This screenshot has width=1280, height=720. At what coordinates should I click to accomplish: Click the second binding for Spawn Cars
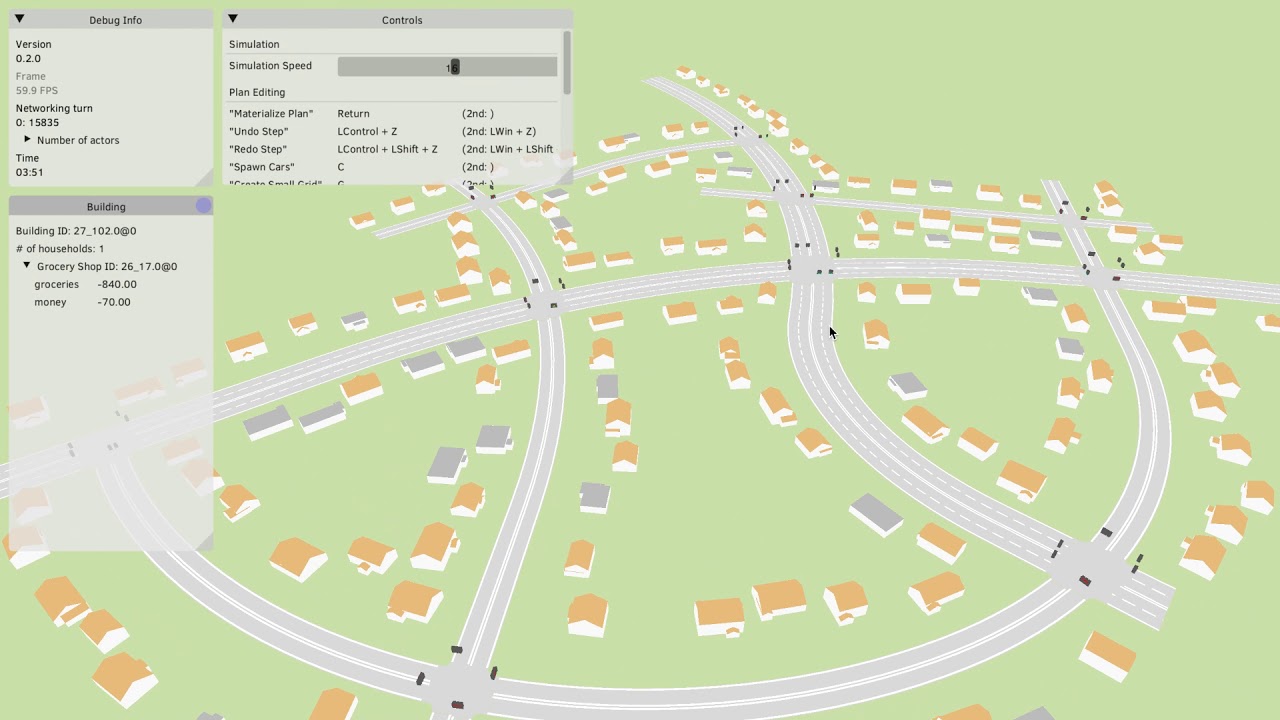pyautogui.click(x=478, y=167)
